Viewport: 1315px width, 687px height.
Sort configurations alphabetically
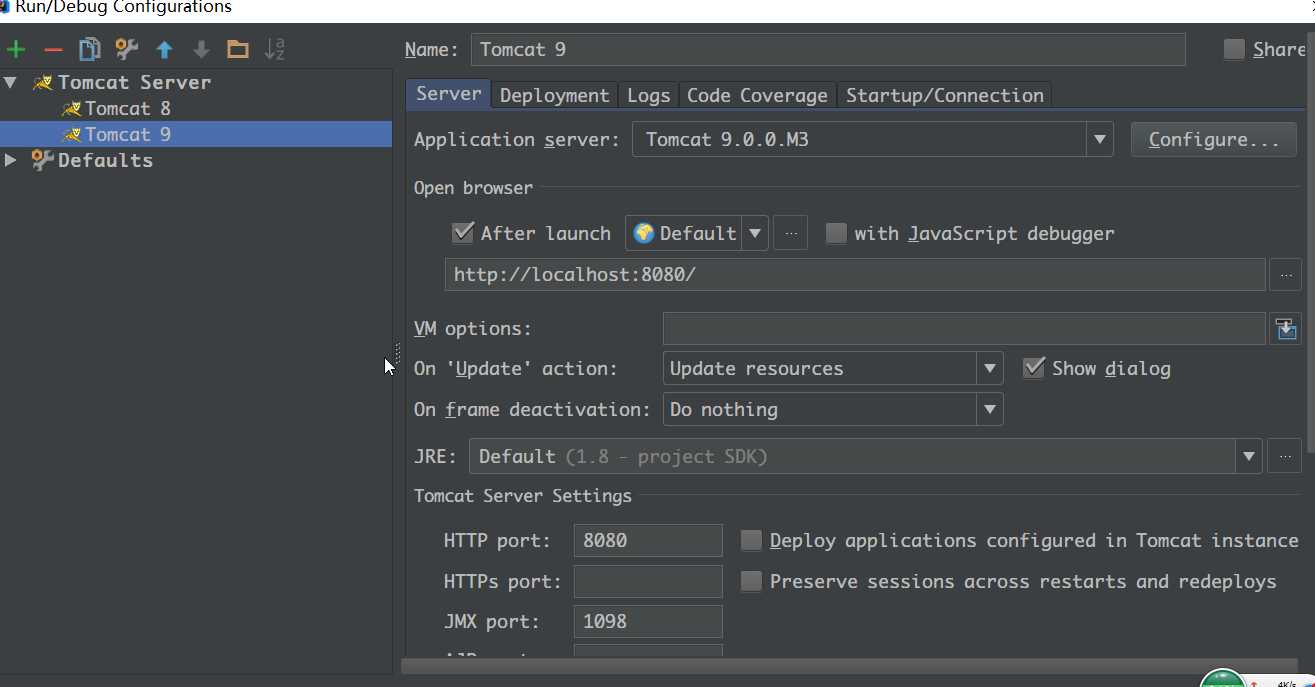(275, 49)
